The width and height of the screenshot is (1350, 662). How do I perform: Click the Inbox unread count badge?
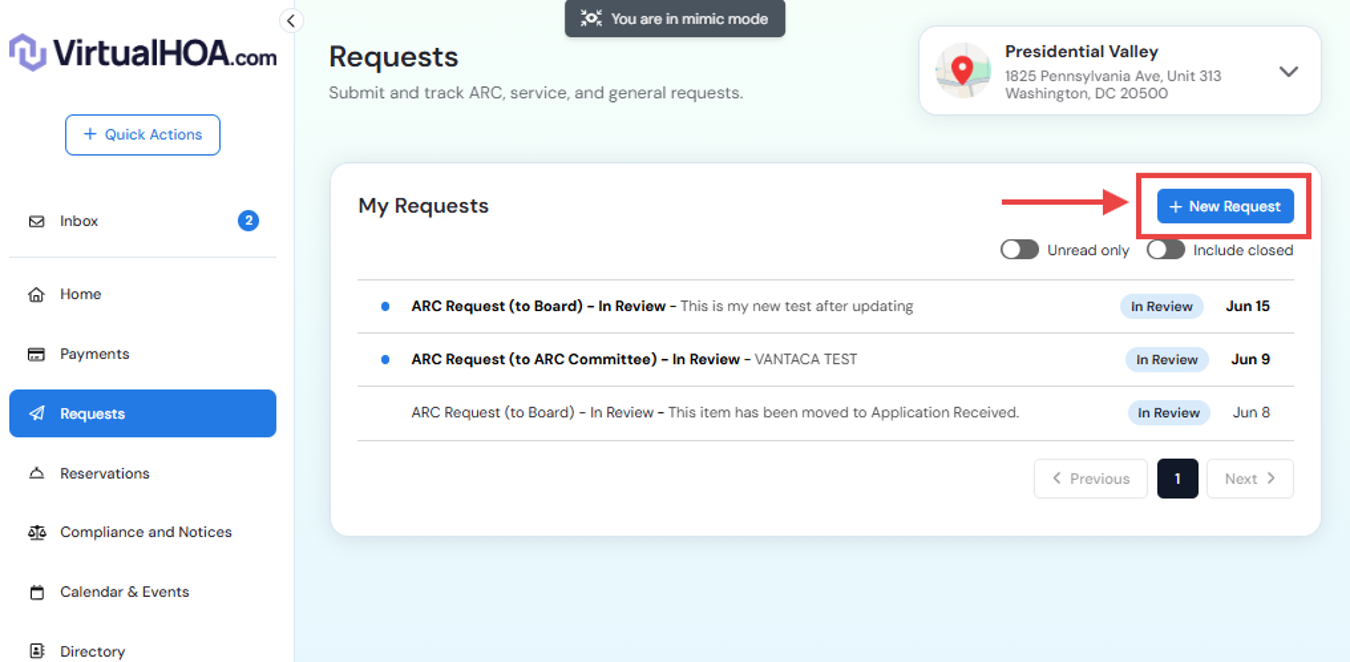click(x=248, y=221)
